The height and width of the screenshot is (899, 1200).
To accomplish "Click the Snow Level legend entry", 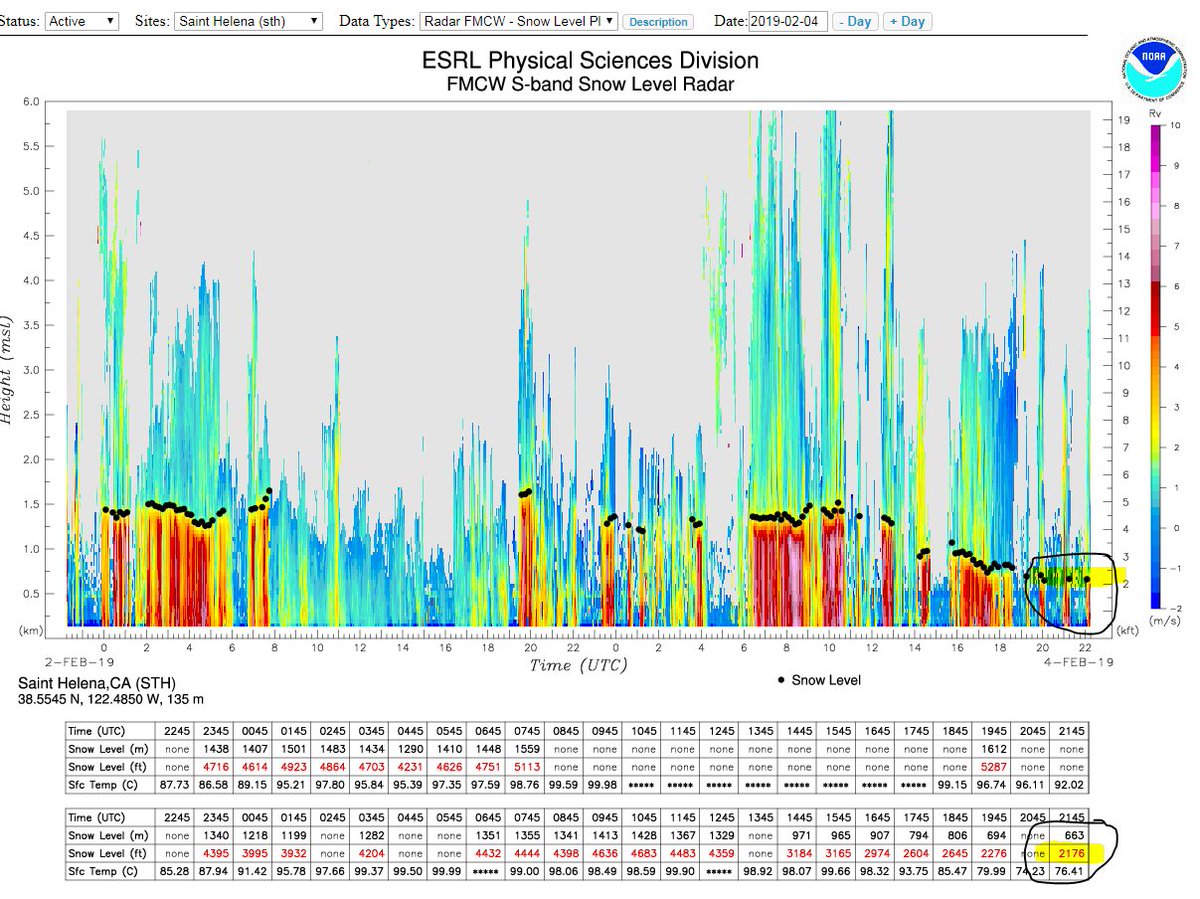I will pos(819,680).
